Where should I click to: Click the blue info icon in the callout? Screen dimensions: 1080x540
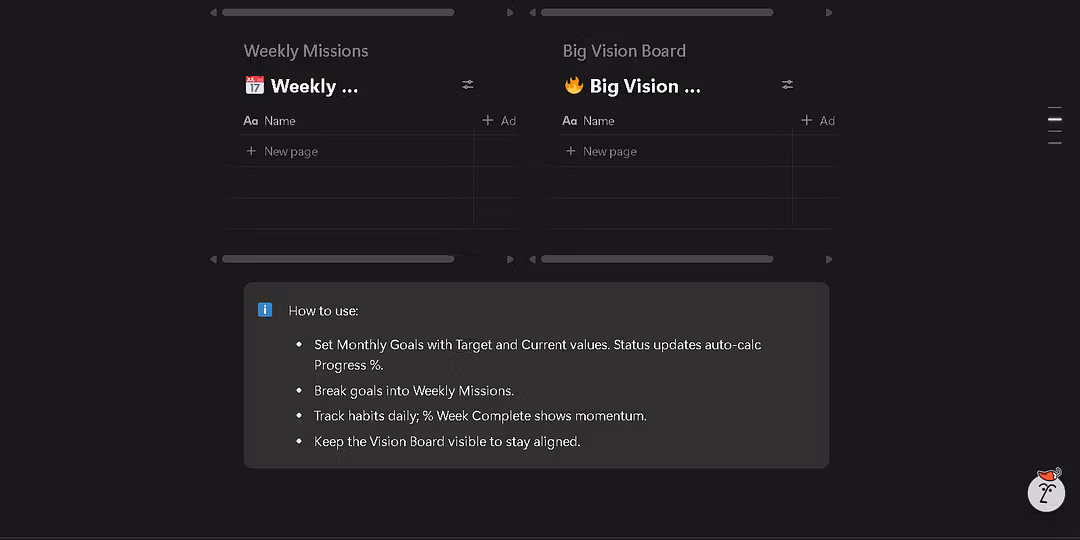pyautogui.click(x=265, y=310)
